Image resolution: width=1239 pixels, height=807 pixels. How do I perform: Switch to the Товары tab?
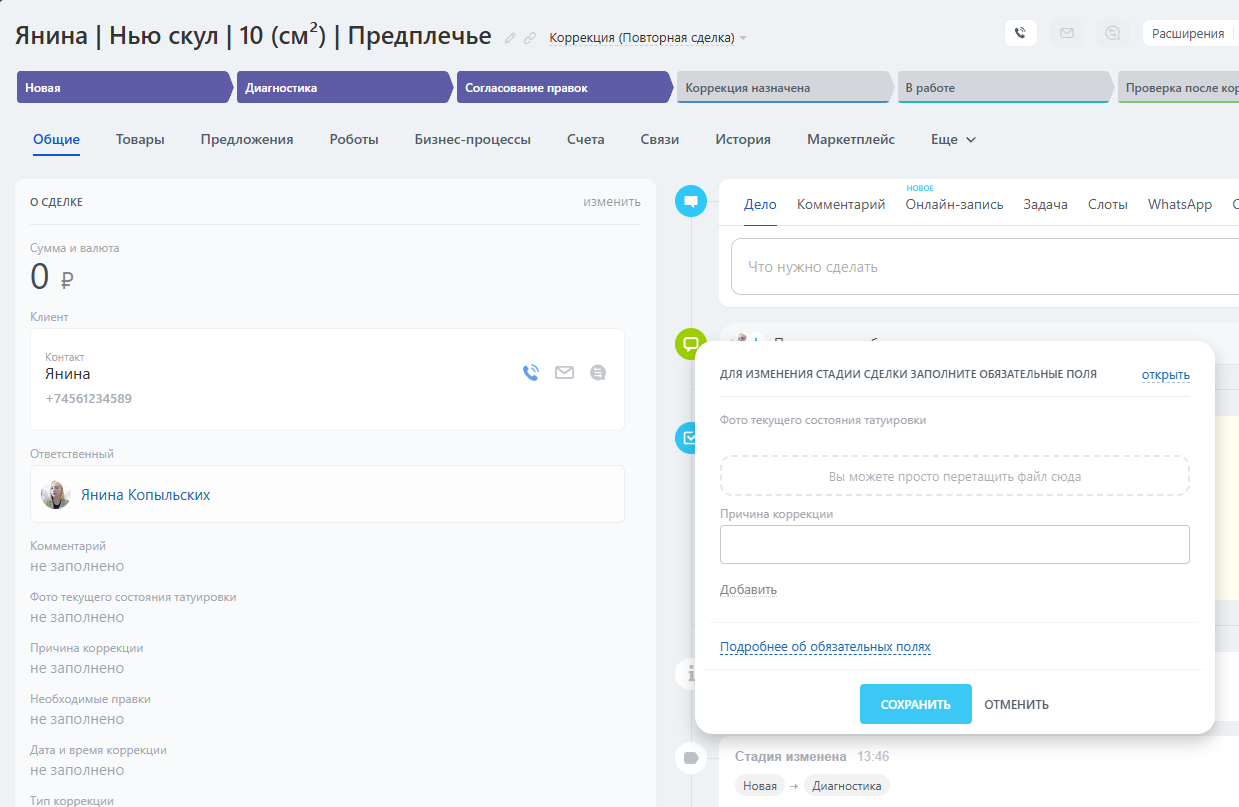click(x=140, y=140)
